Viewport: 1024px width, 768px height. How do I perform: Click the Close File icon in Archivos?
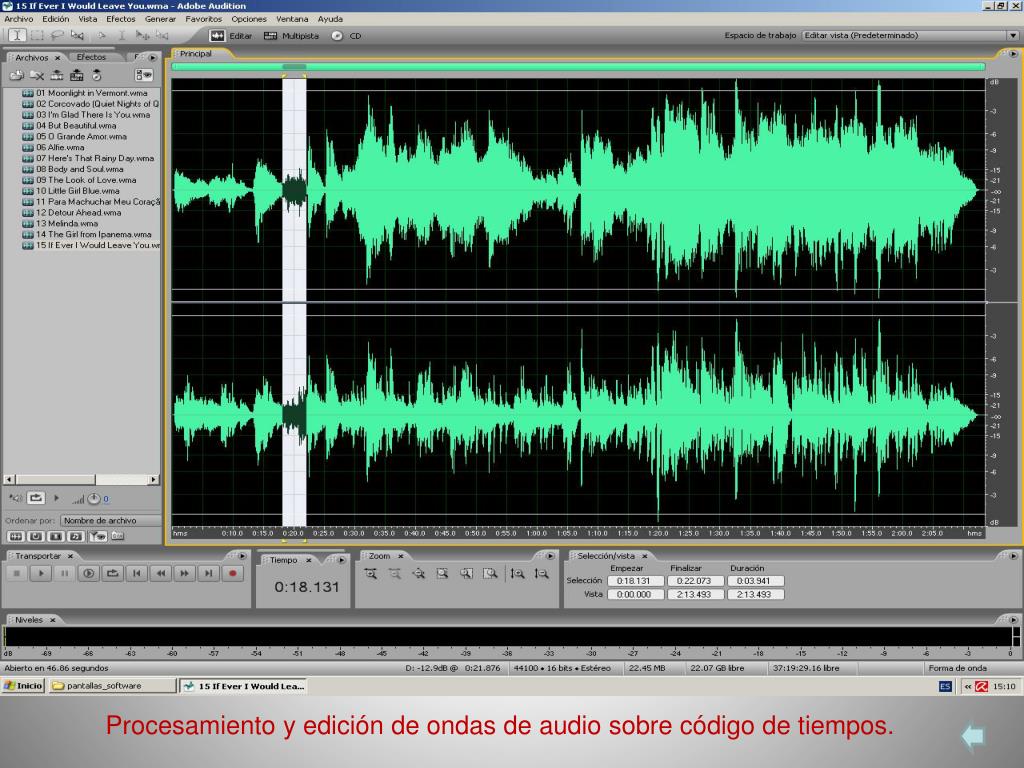(37, 76)
